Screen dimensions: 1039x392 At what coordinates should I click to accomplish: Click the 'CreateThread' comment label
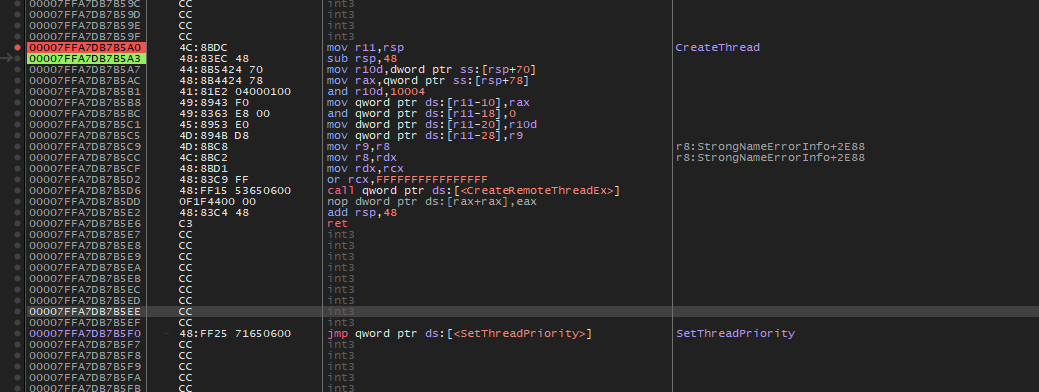718,48
